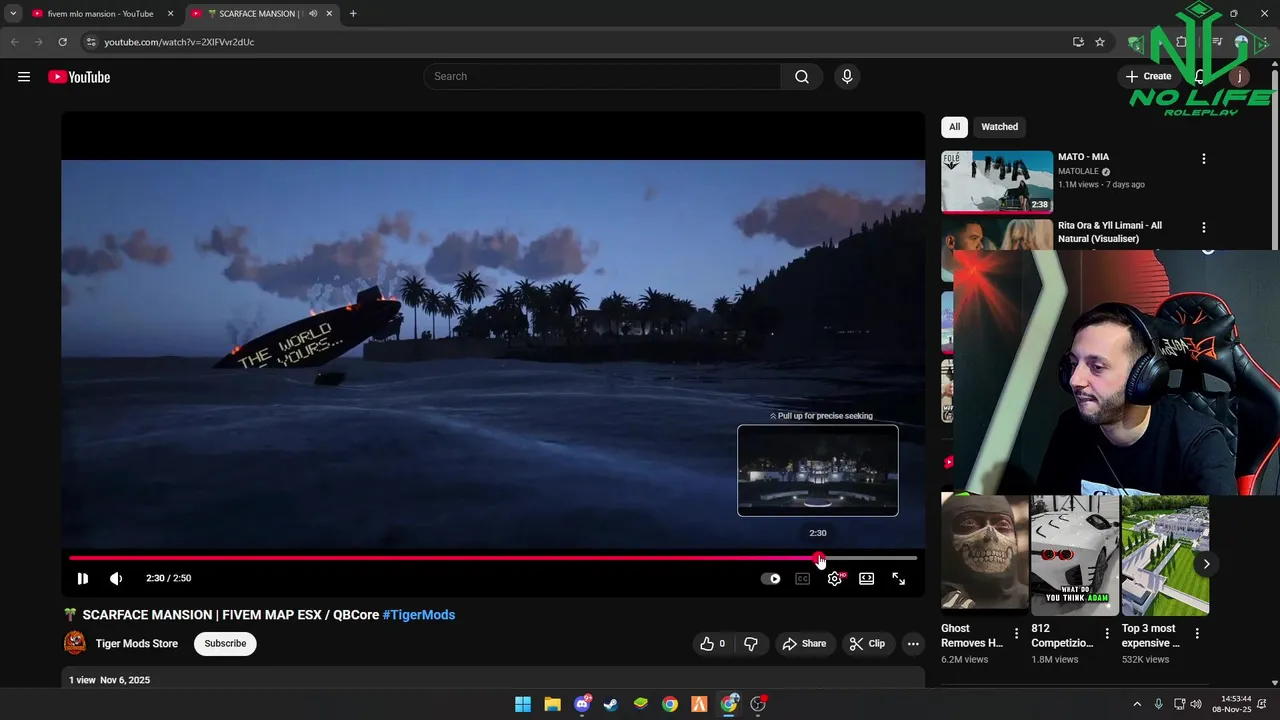Go to the YouTube home logo
The height and width of the screenshot is (720, 1280).
click(79, 77)
